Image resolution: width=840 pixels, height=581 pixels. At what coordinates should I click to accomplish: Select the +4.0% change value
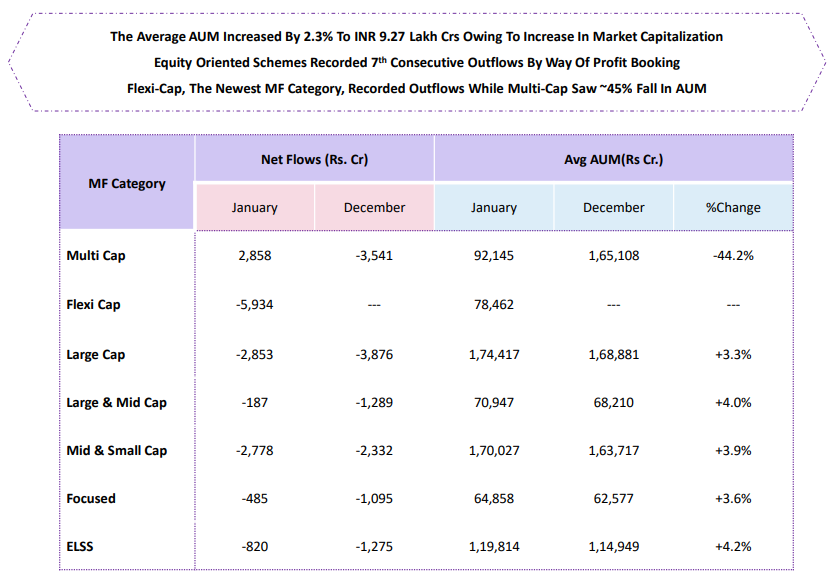pyautogui.click(x=733, y=403)
